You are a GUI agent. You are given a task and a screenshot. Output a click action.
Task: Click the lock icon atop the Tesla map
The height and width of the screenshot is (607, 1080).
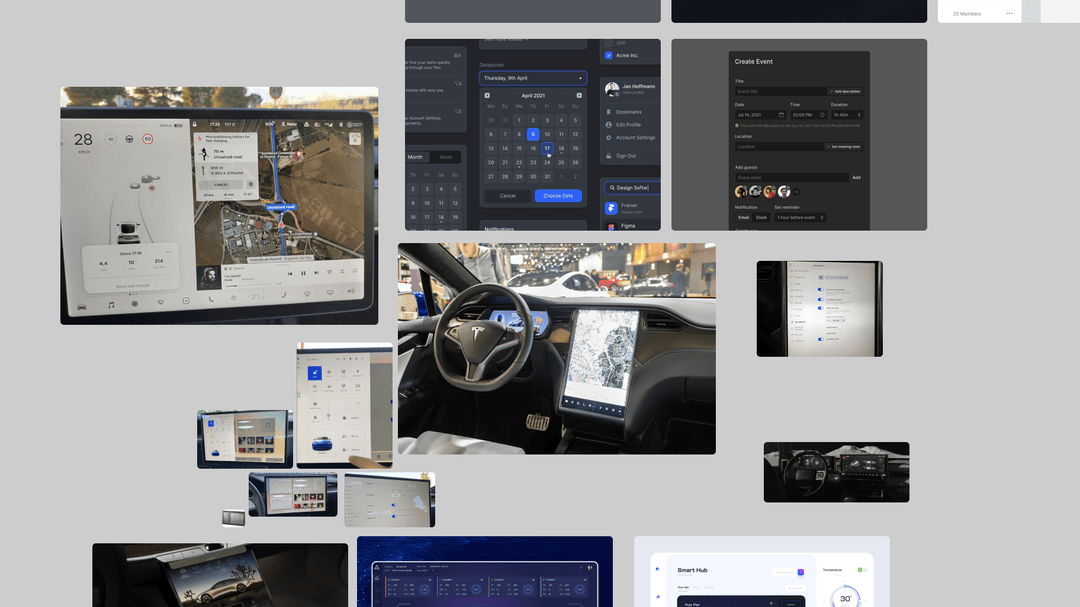(x=194, y=125)
